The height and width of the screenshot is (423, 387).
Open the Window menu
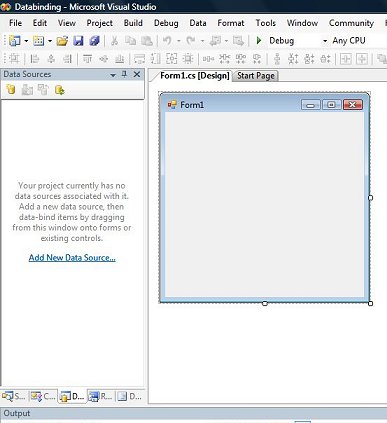(302, 23)
